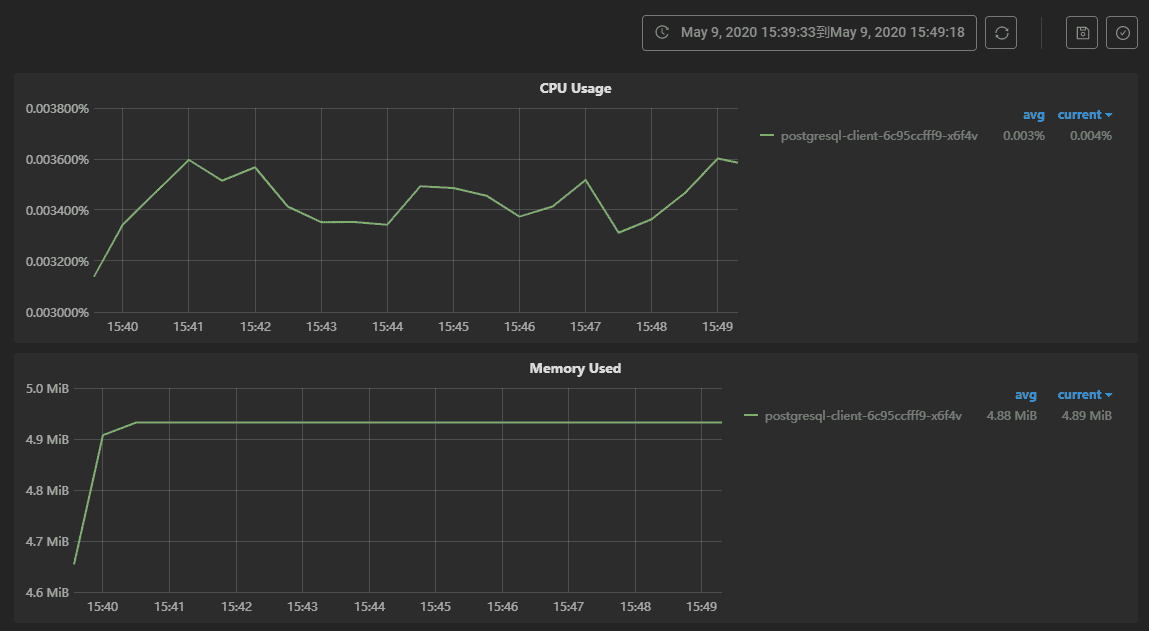Click the 4.89 MiB current value in Memory legend
Viewport: 1149px width, 631px height.
(x=1086, y=416)
